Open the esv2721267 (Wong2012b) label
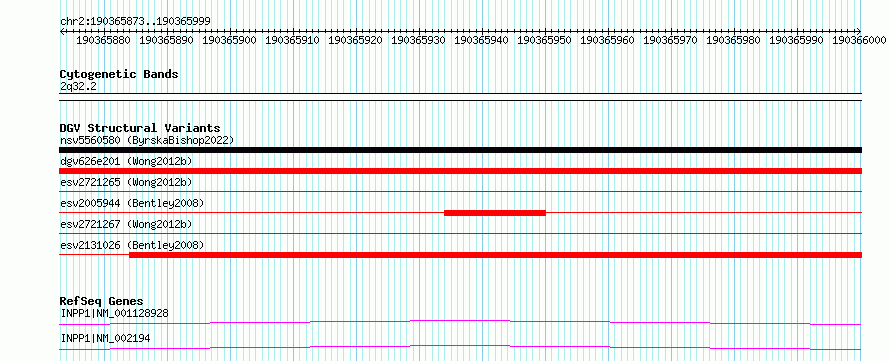The image size is (890, 361). coord(126,224)
